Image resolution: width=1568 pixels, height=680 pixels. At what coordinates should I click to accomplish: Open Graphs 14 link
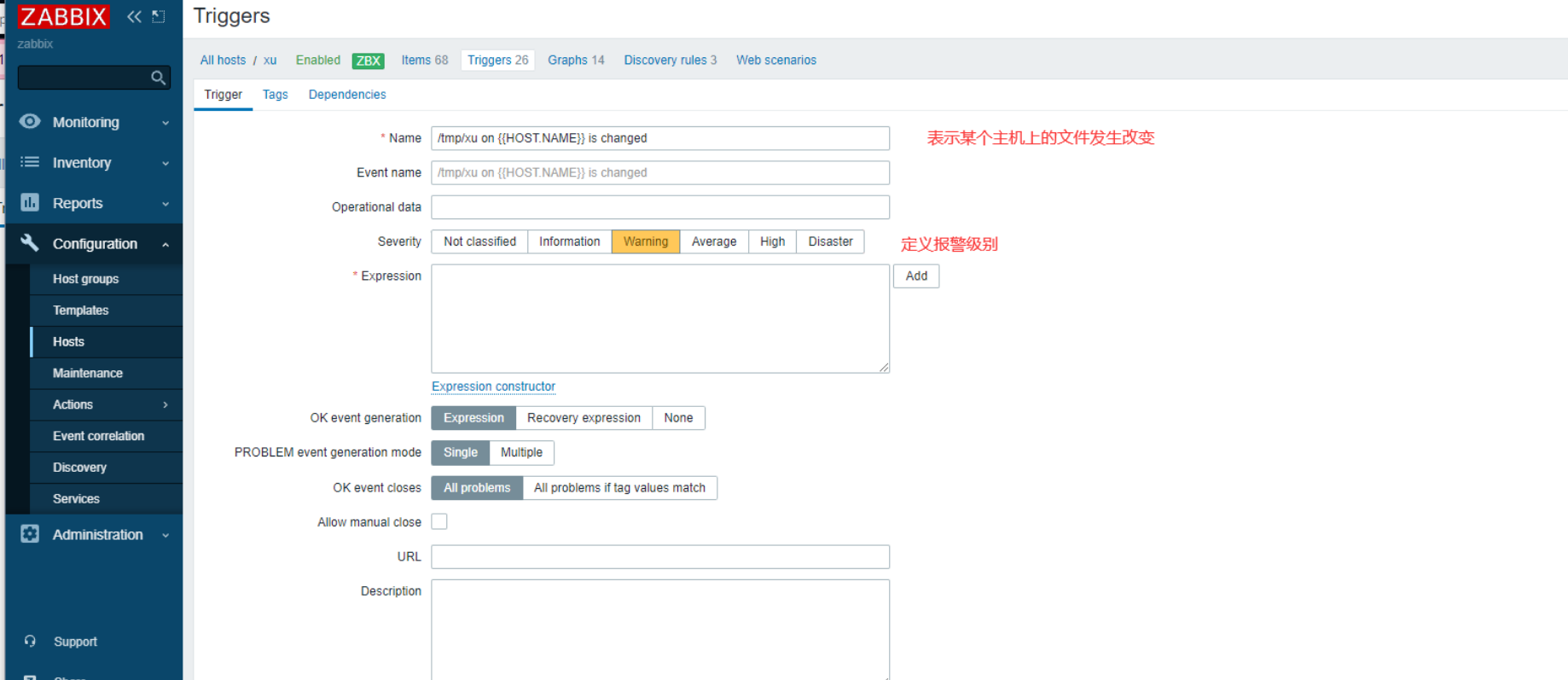click(576, 61)
